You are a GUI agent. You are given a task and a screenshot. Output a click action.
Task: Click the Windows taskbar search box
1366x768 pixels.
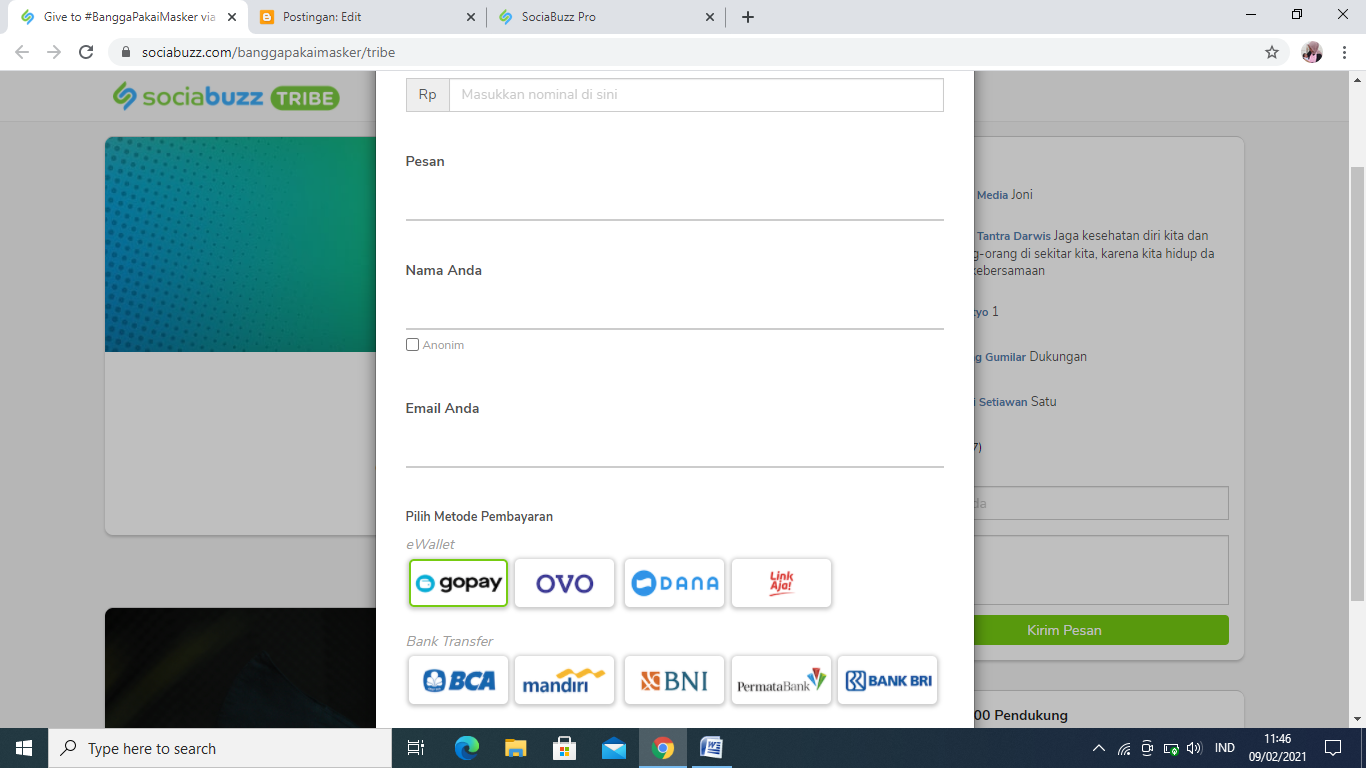pos(220,748)
